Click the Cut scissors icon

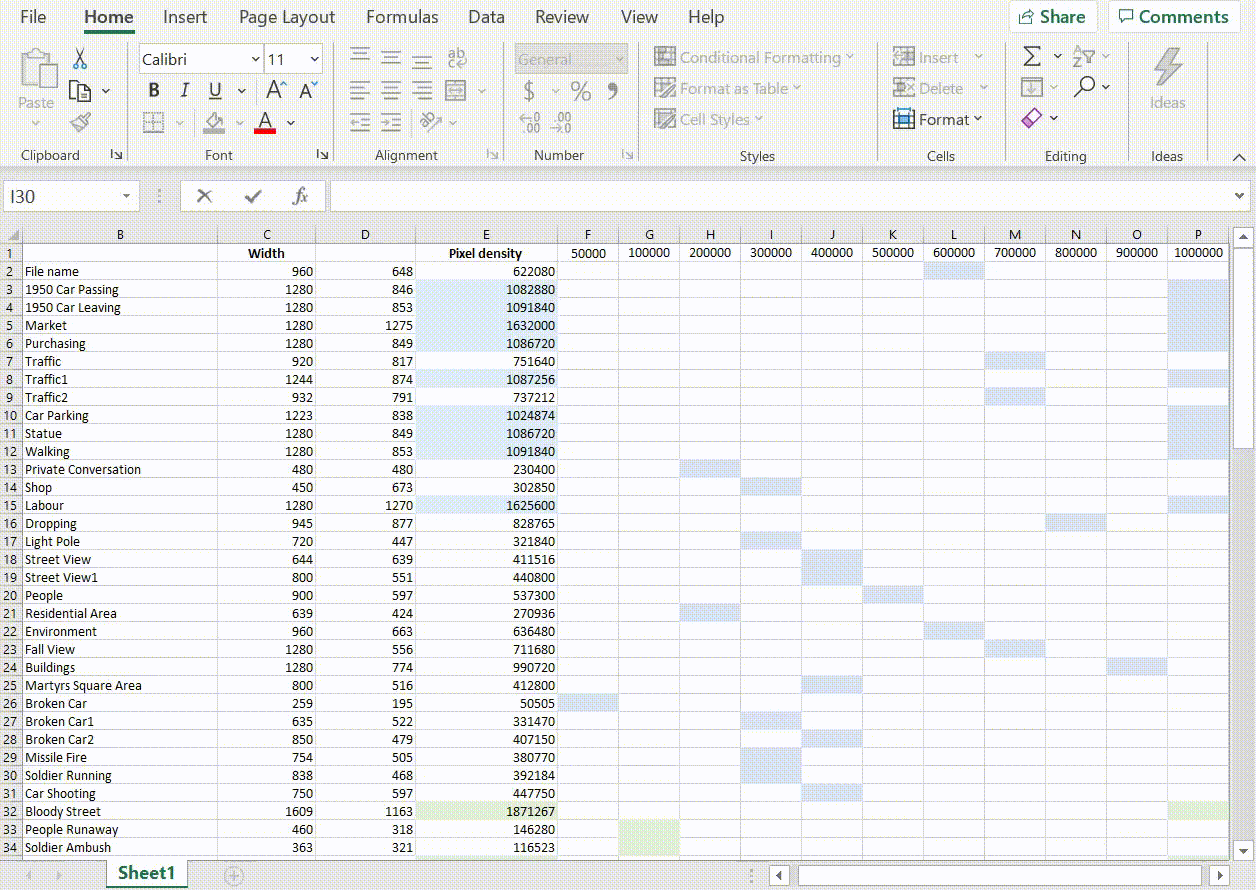tap(81, 59)
